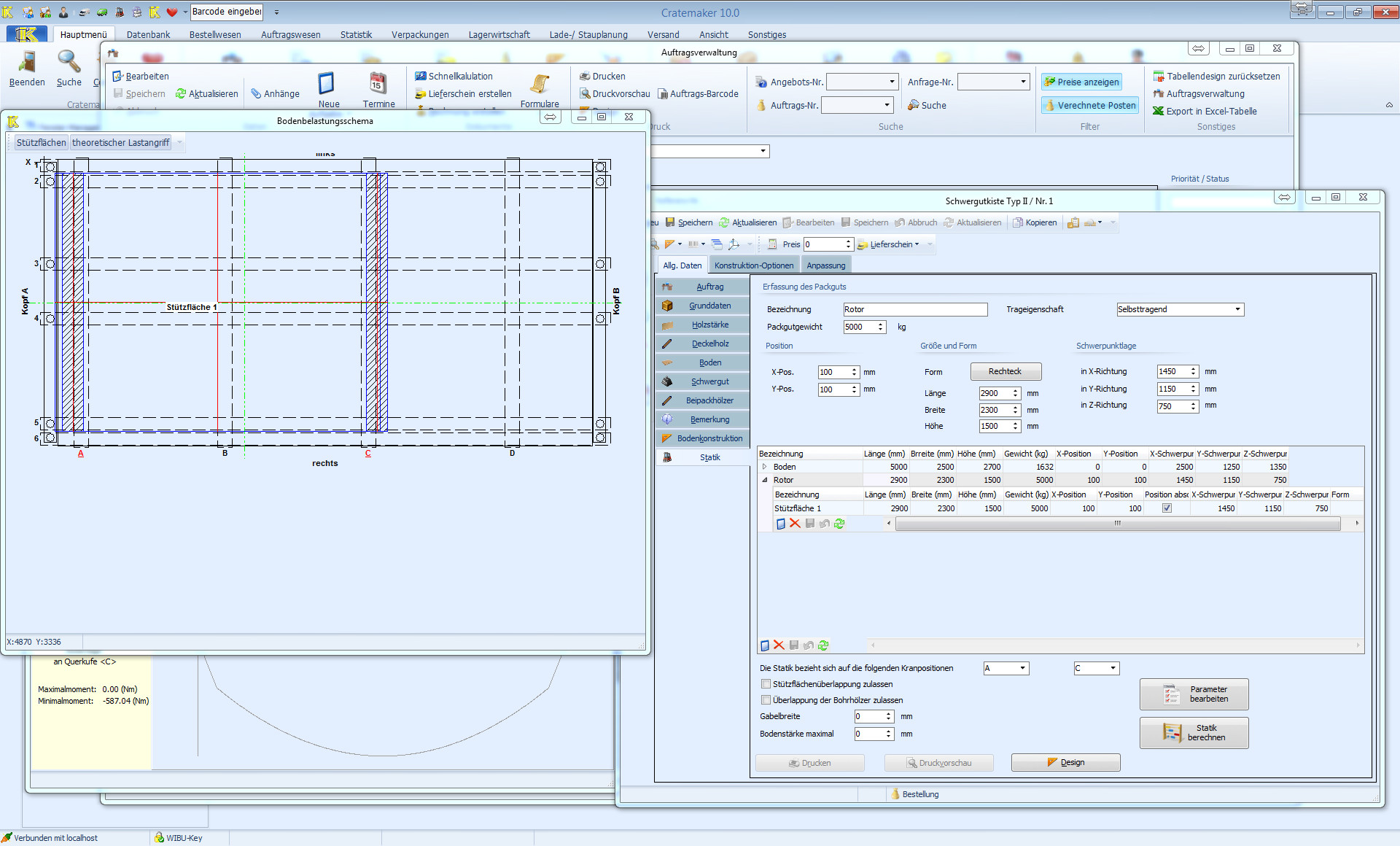
Task: Open Versand ribbon tab
Action: tap(663, 34)
